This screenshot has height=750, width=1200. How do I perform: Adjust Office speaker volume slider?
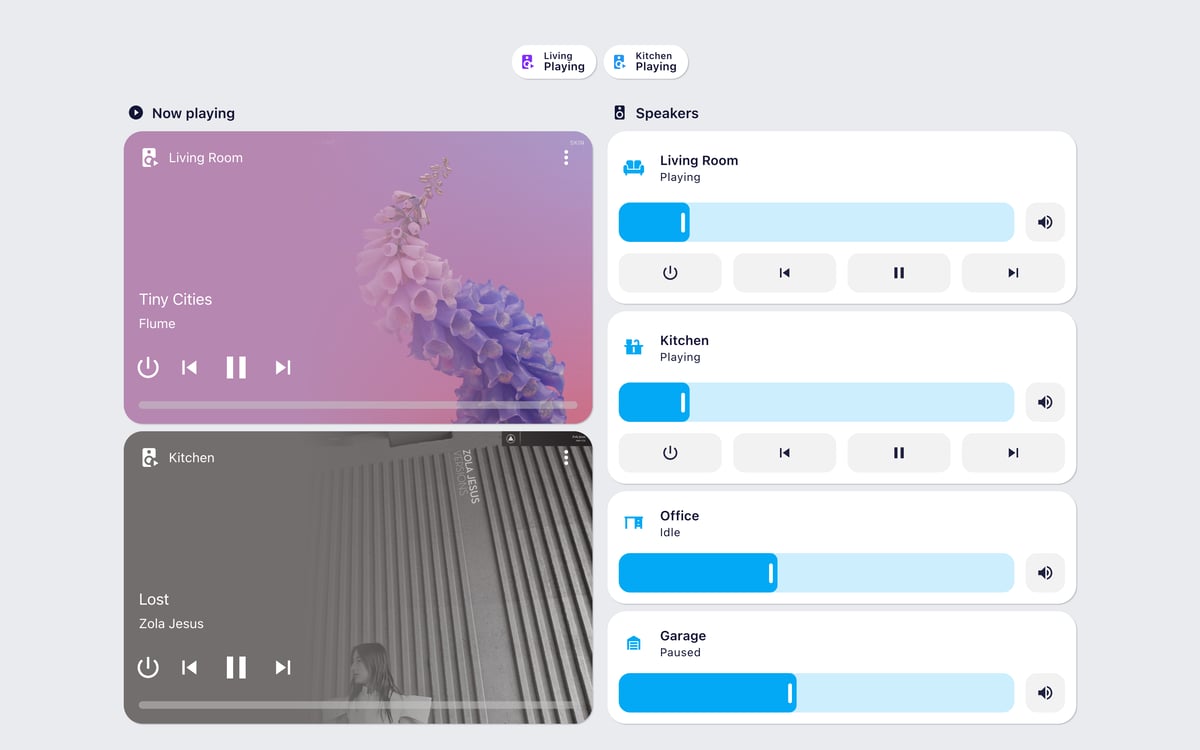816,573
